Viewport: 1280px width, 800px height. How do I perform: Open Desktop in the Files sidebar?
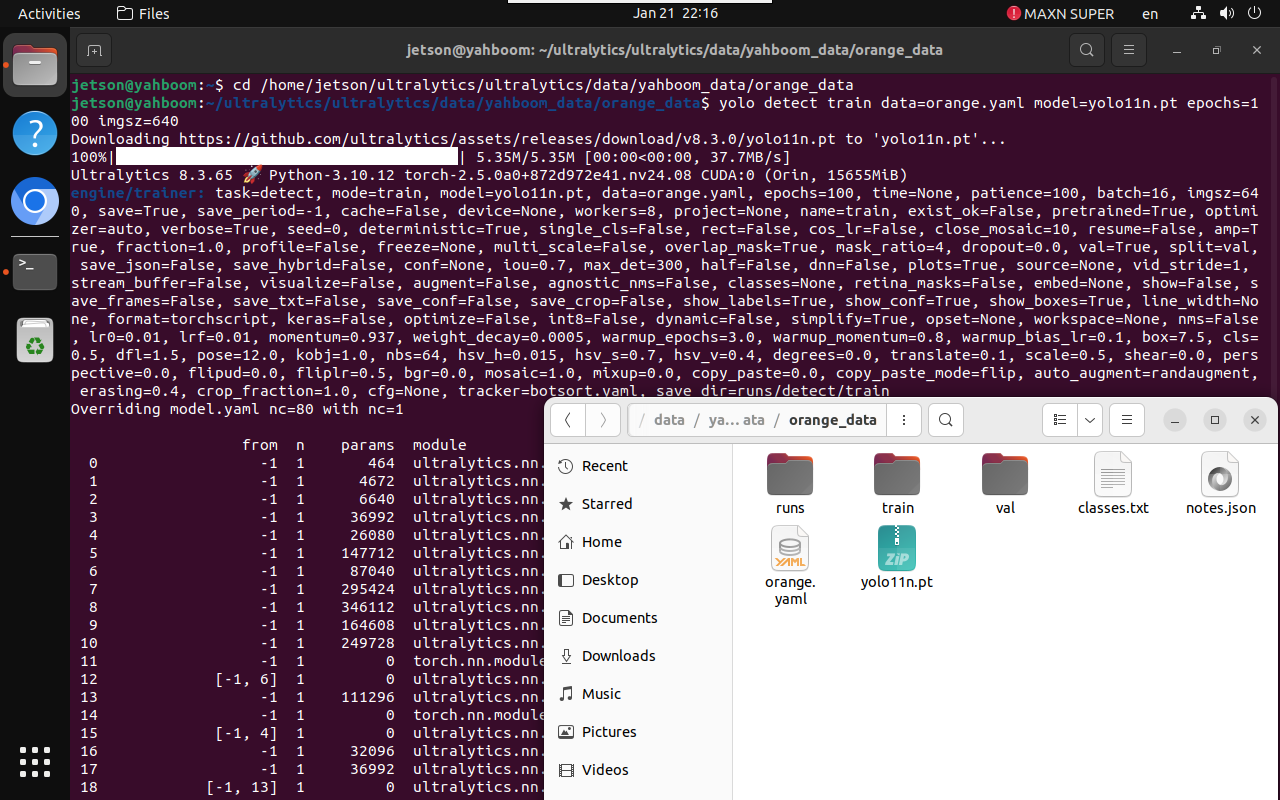[x=638, y=580]
